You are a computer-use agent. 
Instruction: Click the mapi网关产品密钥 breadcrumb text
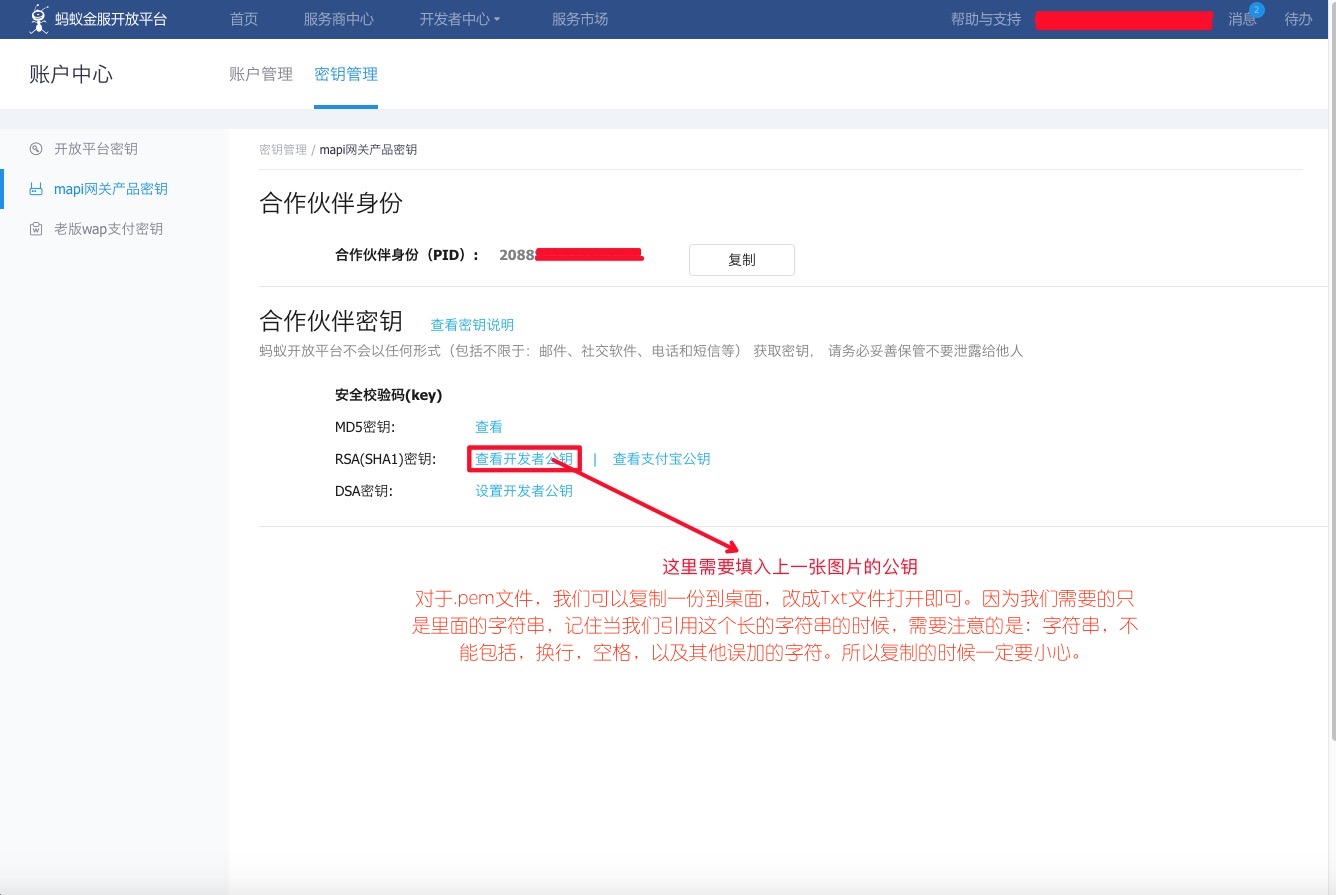(368, 150)
